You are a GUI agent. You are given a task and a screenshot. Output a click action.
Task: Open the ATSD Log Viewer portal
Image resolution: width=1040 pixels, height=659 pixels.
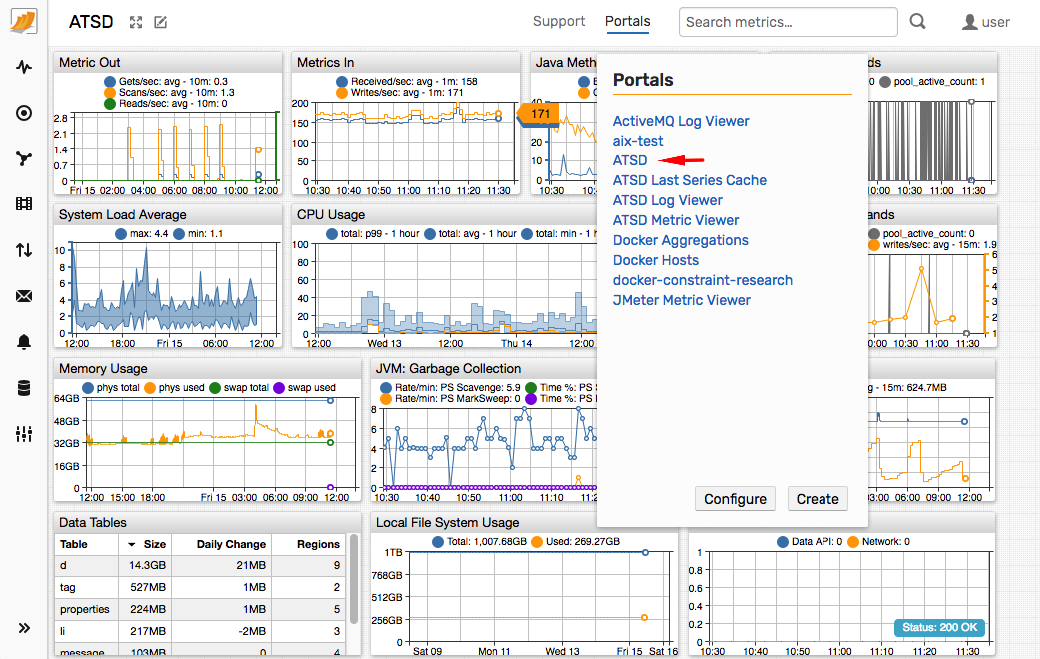667,200
